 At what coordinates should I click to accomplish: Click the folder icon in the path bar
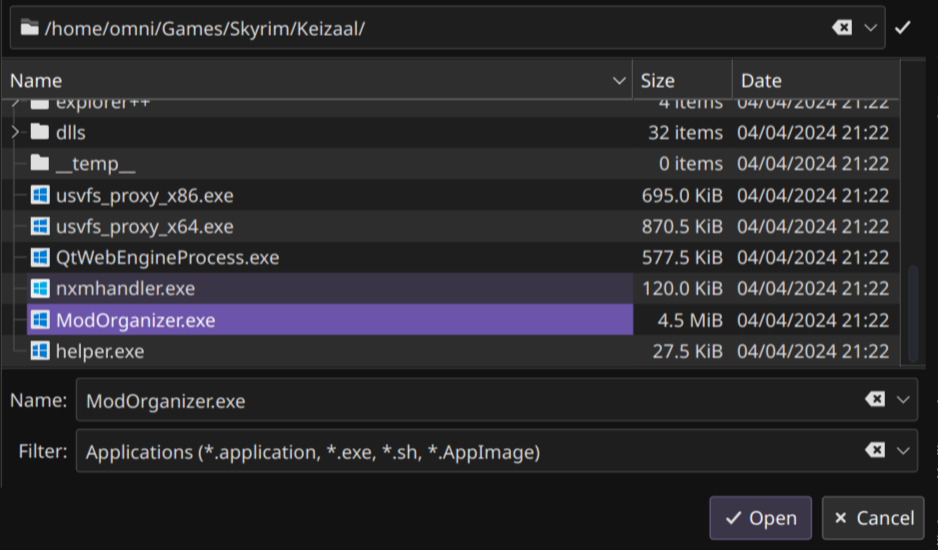(x=29, y=28)
